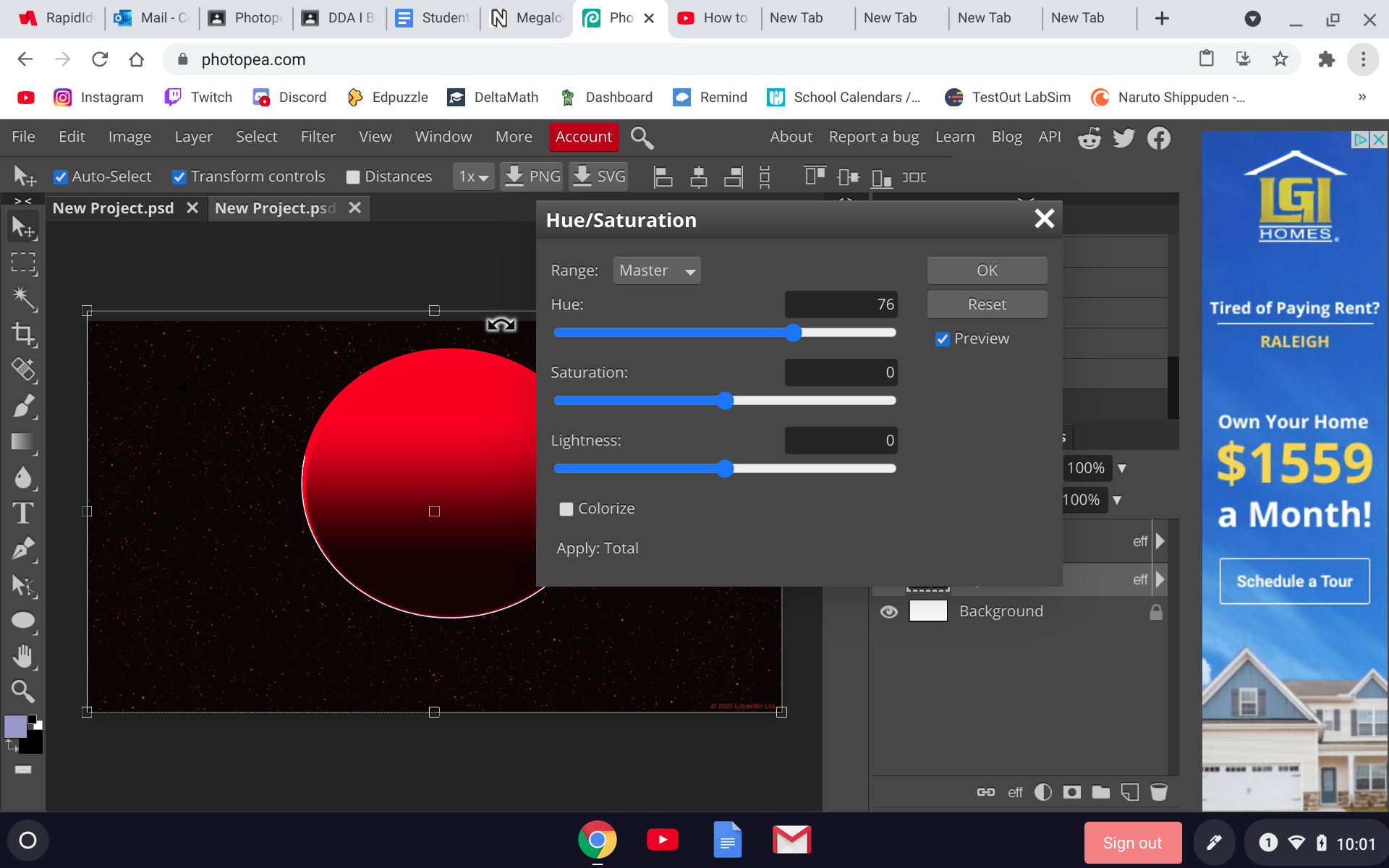This screenshot has height=868, width=1389.
Task: Select the Move tool
Action: tap(24, 226)
